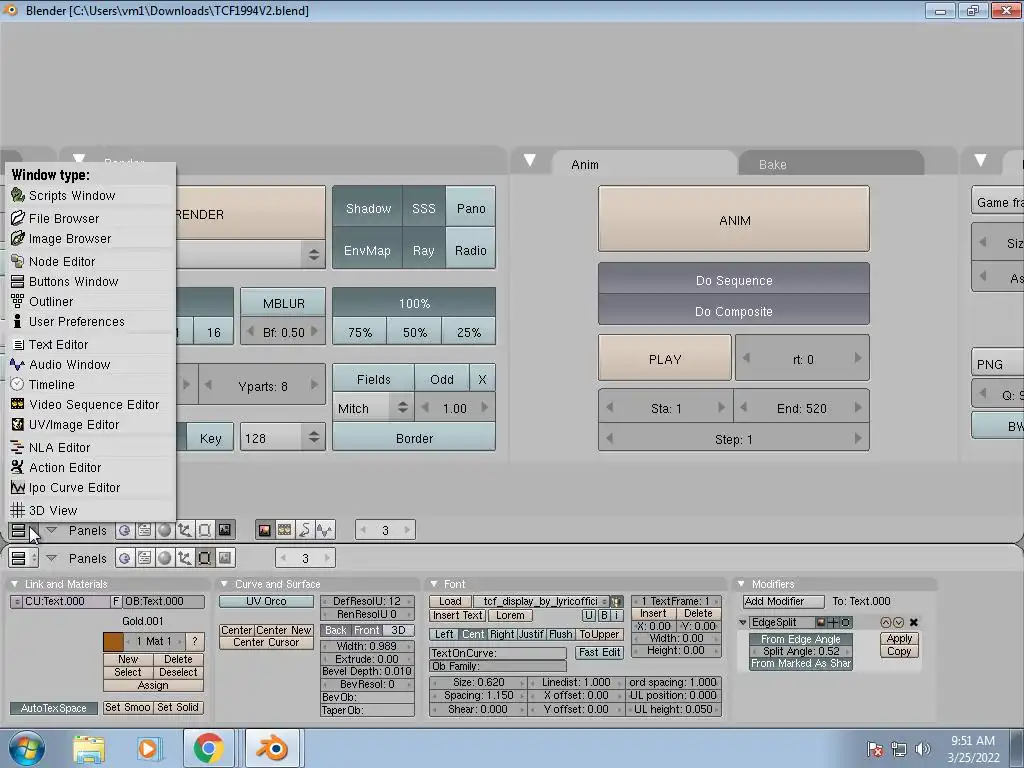Enable MBLUR motion blur
The height and width of the screenshot is (768, 1024).
(x=283, y=303)
